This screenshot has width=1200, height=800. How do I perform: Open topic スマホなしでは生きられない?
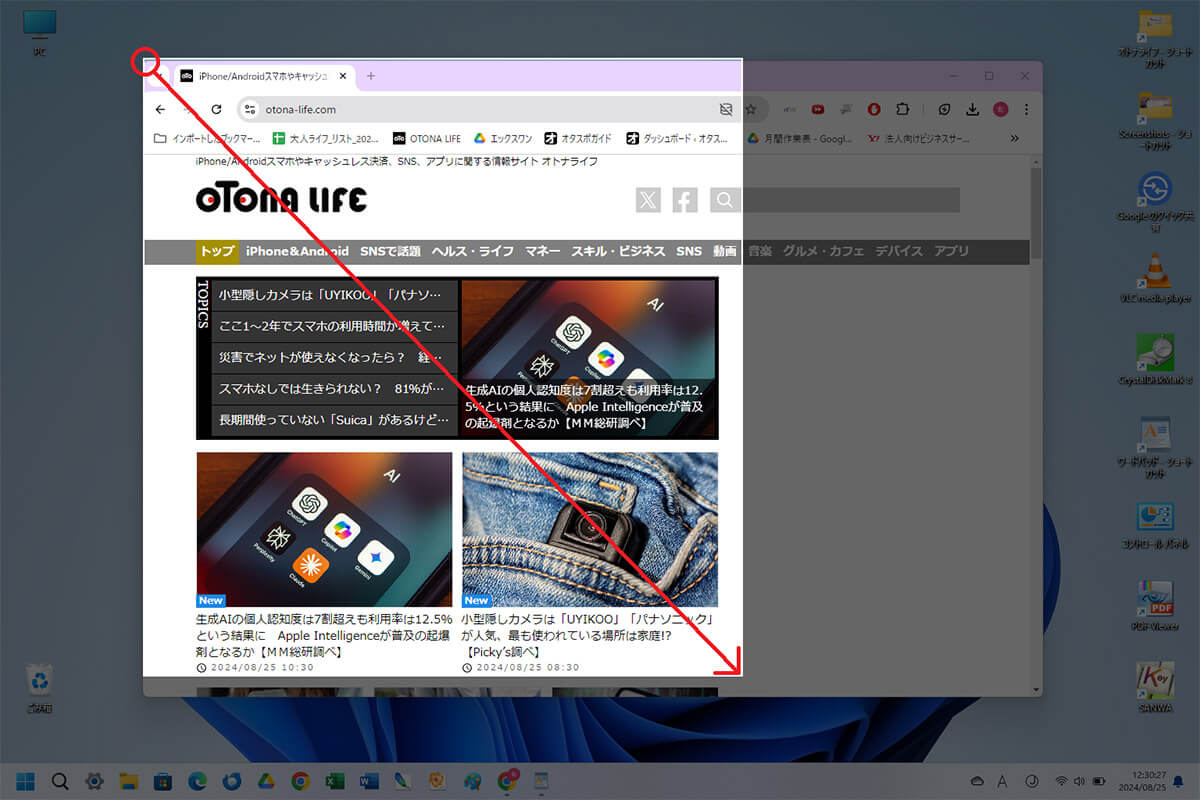click(334, 388)
